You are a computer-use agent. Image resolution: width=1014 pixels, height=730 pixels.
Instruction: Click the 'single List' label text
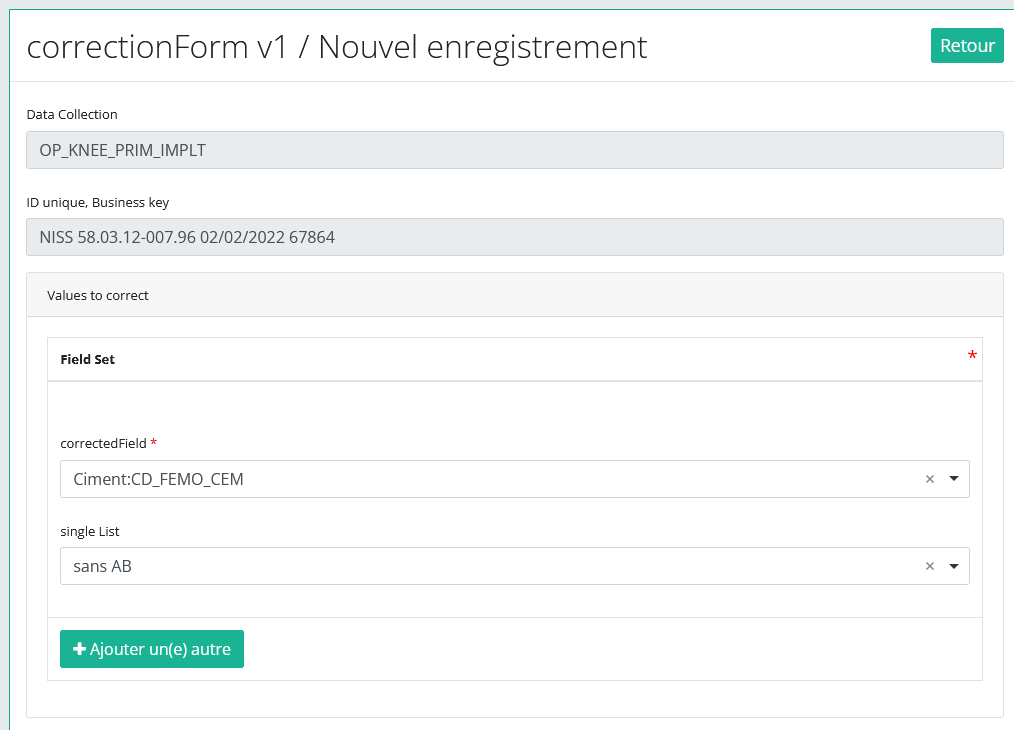[90, 531]
